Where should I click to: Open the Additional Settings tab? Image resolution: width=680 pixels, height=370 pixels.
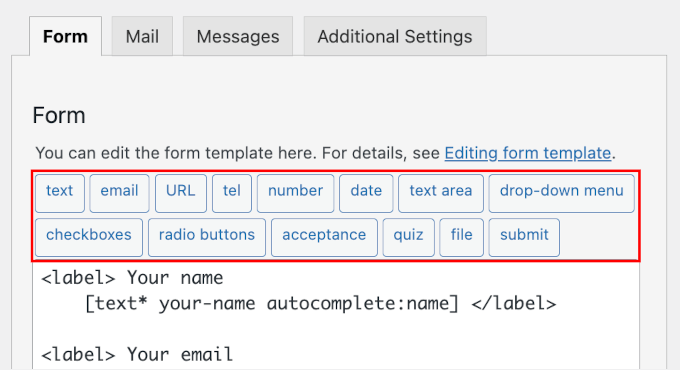tap(395, 36)
